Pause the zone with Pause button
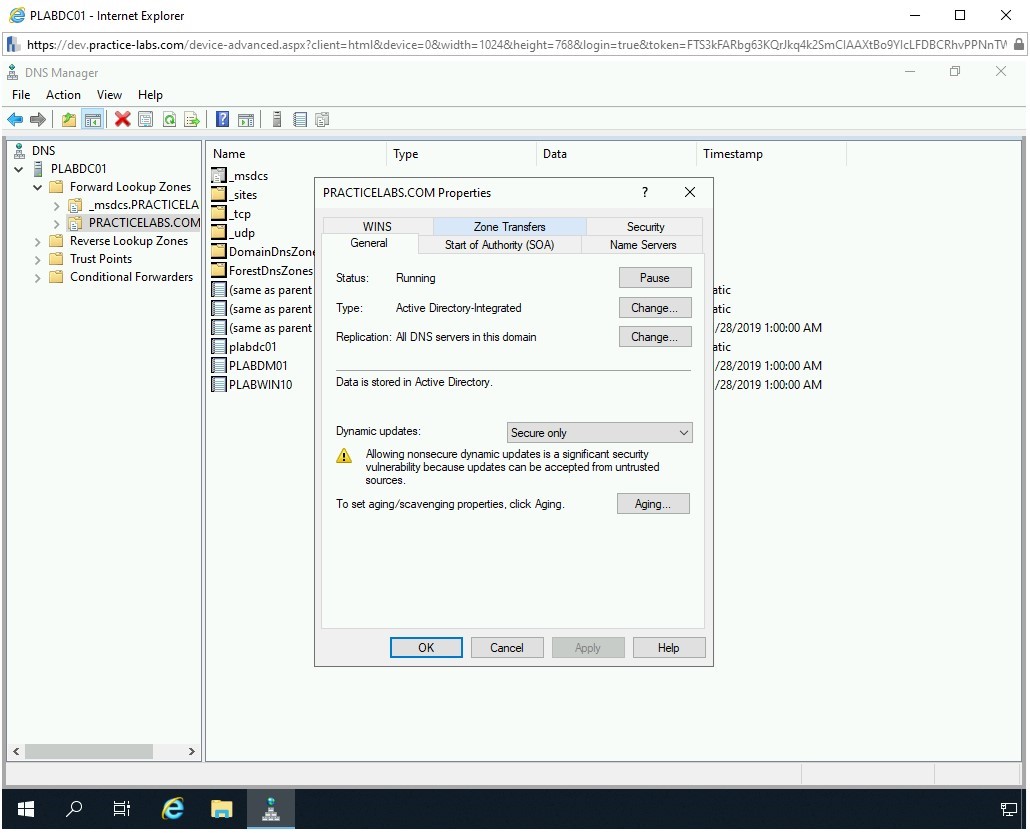This screenshot has width=1030, height=833. [654, 278]
